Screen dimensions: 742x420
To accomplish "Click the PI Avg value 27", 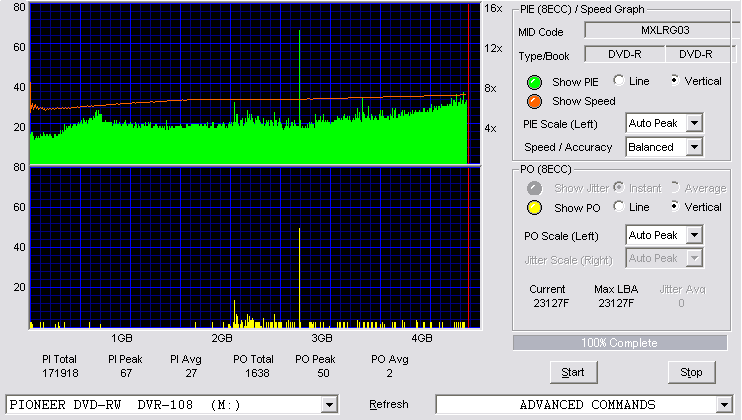I will pyautogui.click(x=191, y=374).
